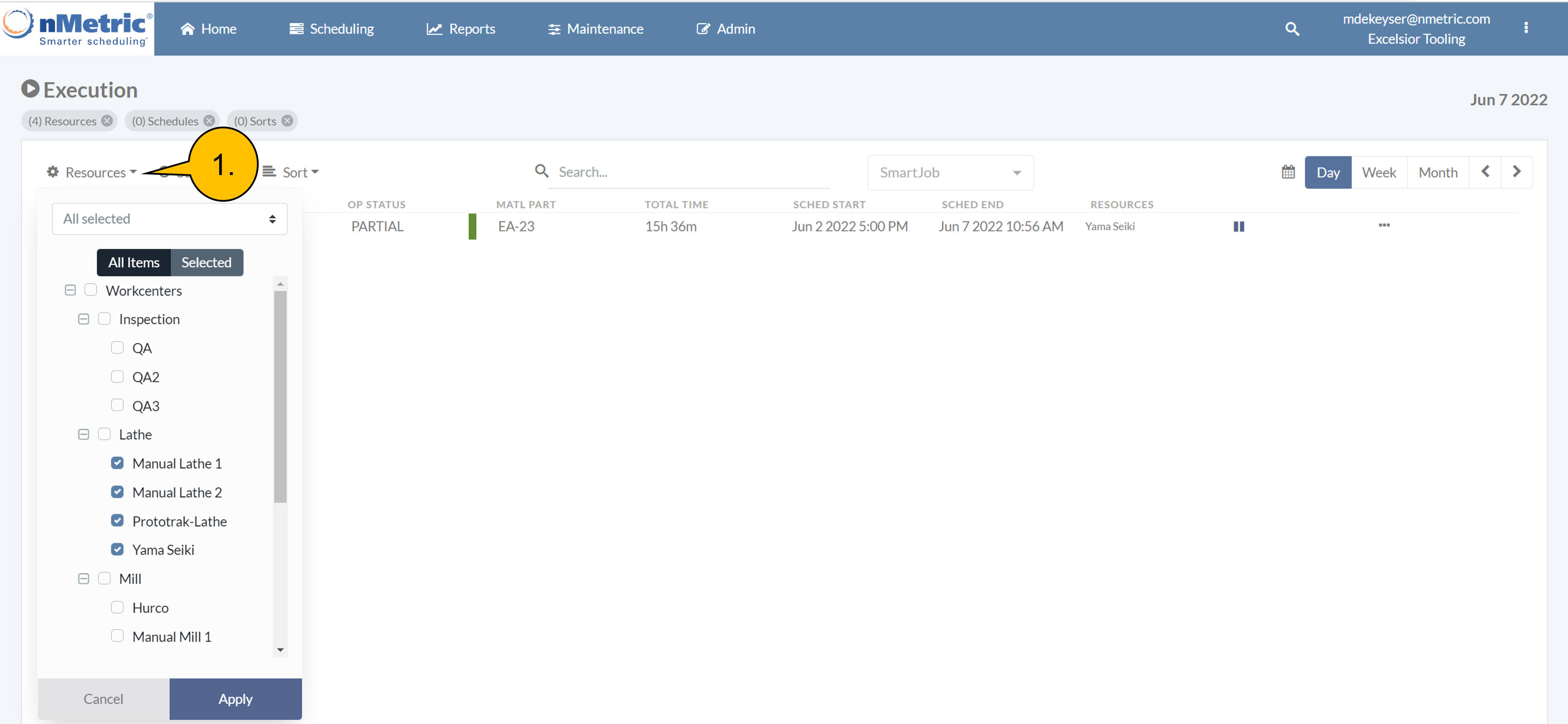Cancel the resource selection

[103, 699]
